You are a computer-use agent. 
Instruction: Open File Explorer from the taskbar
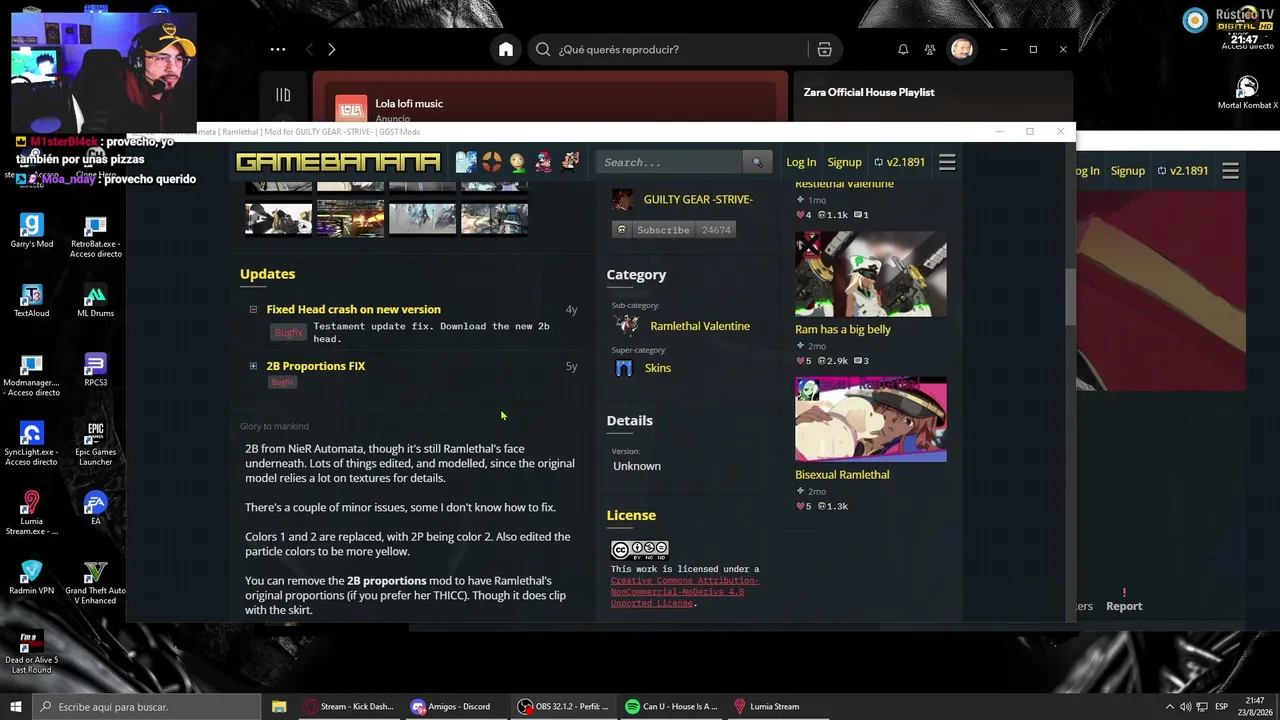coord(279,707)
